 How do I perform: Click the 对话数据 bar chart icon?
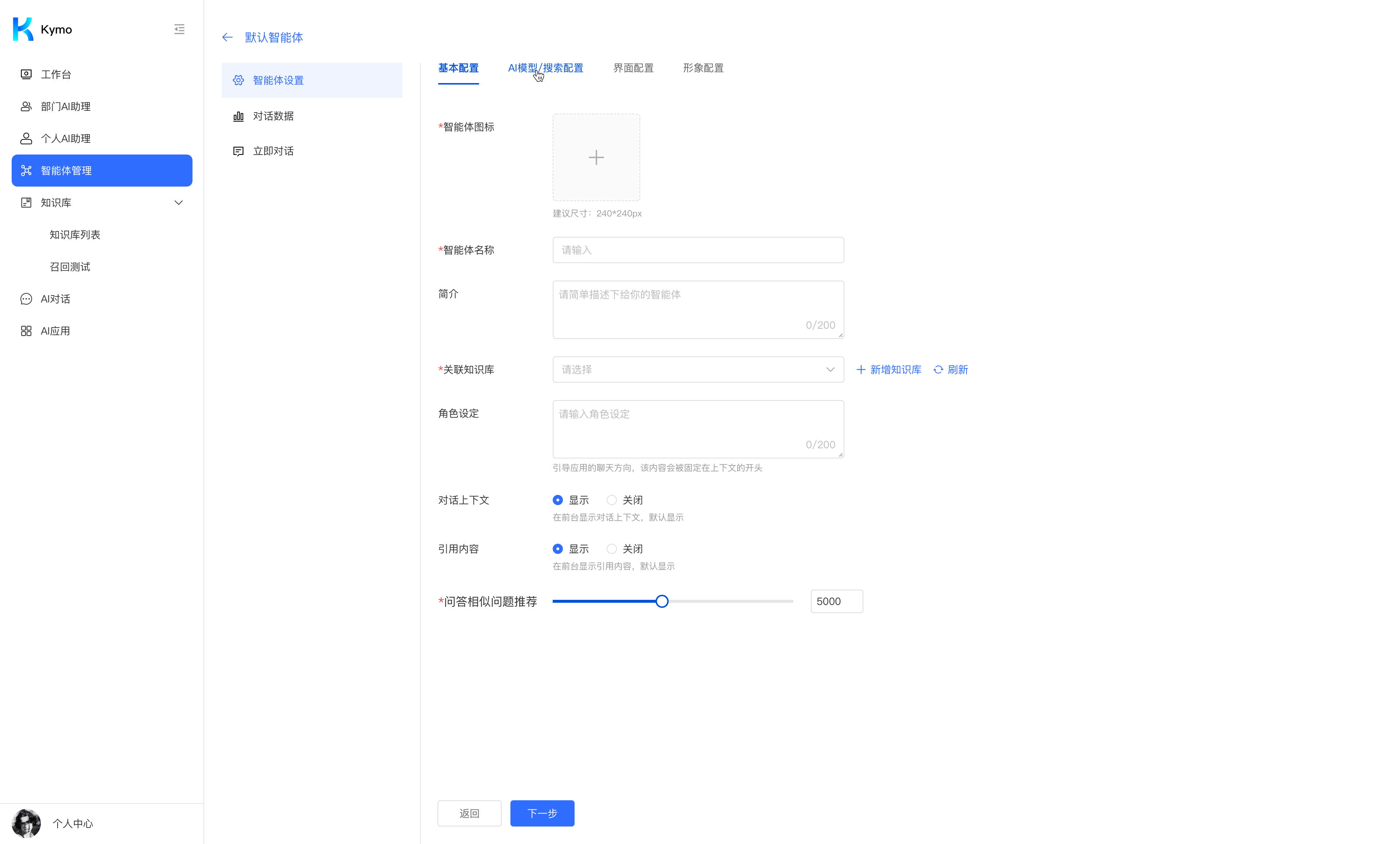pos(239,116)
